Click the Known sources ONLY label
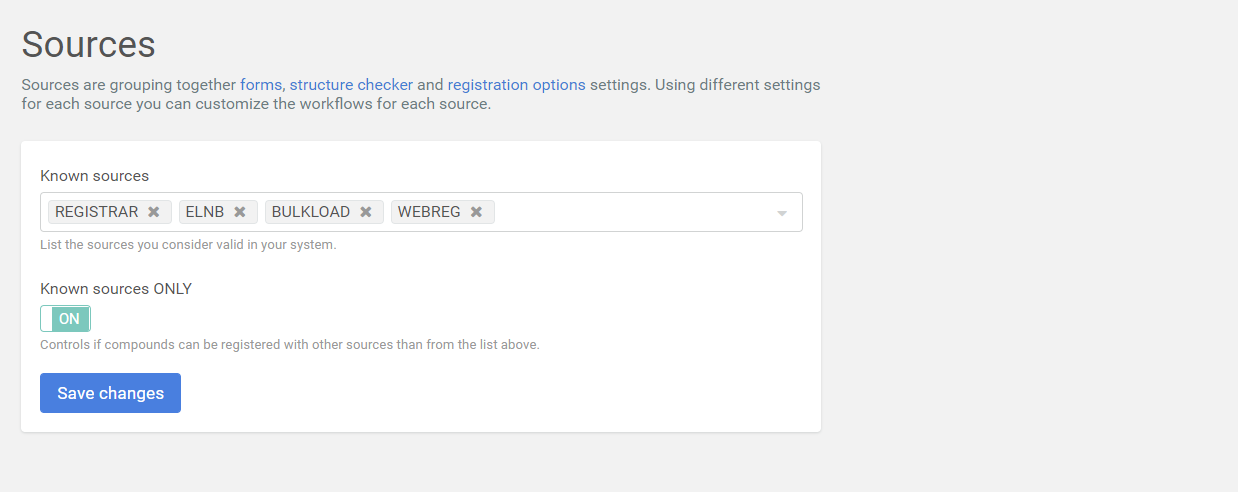The image size is (1238, 492). point(116,289)
